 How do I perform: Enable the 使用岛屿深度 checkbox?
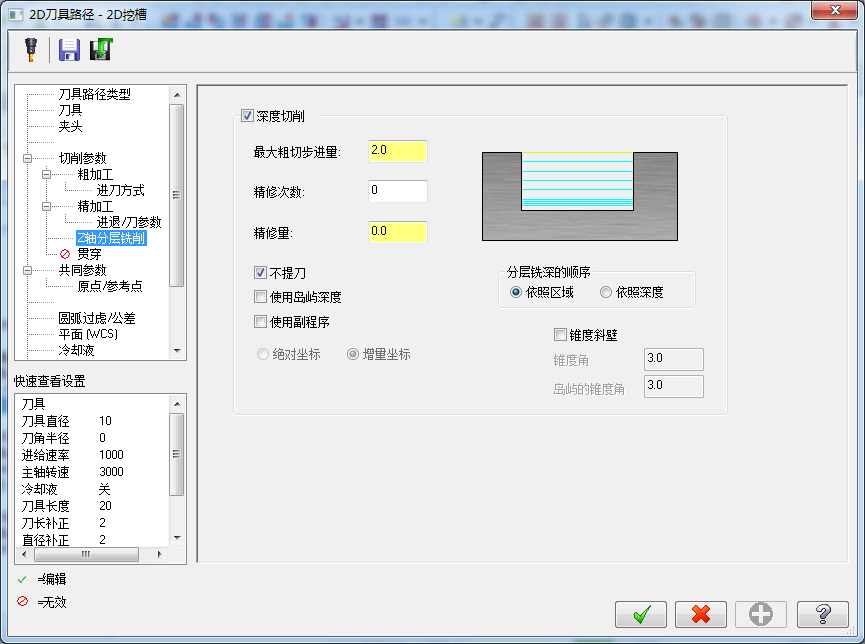[262, 295]
